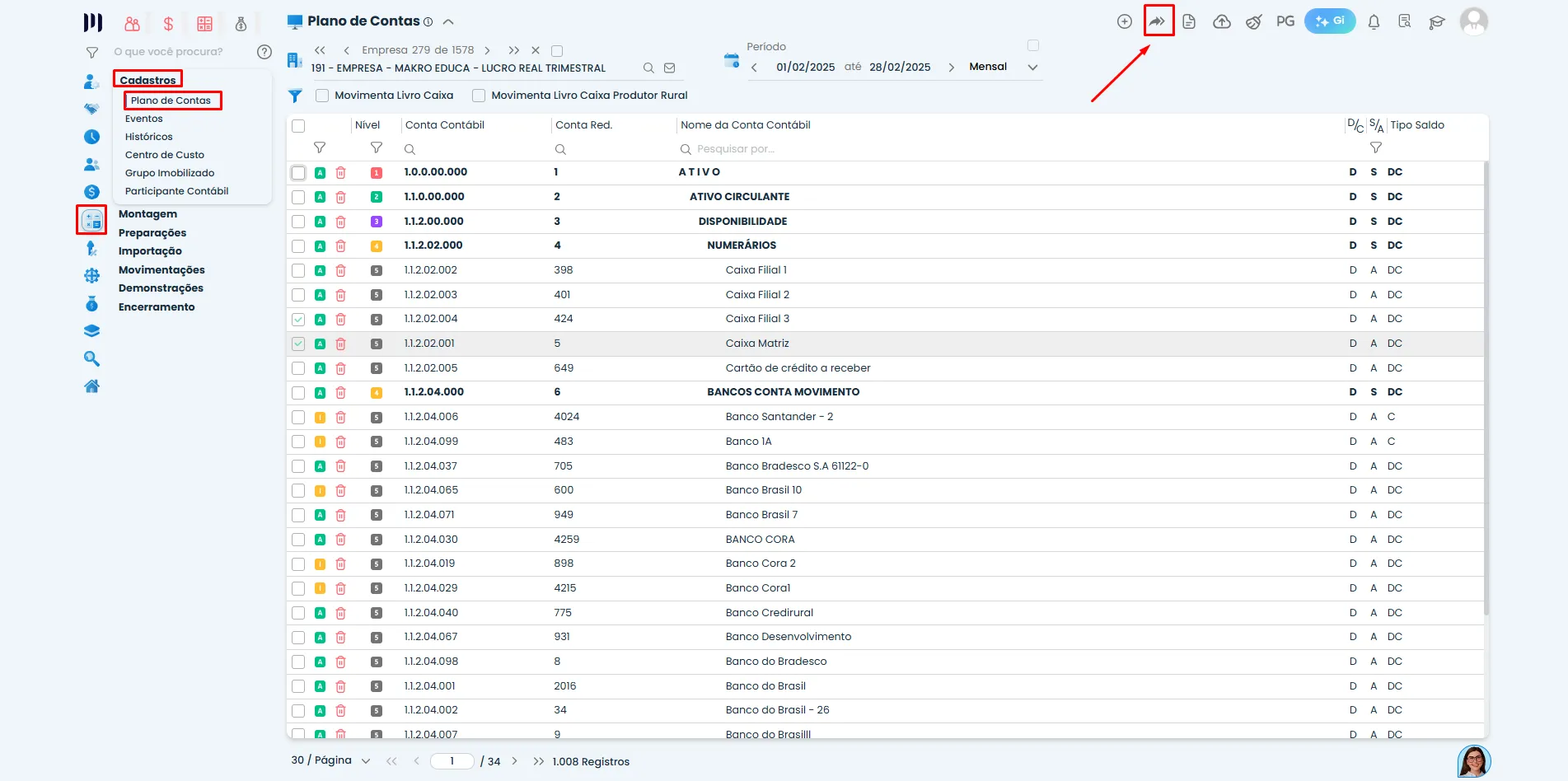Open the Gi AI assistant button
Image resolution: width=1568 pixels, height=781 pixels.
click(x=1330, y=21)
